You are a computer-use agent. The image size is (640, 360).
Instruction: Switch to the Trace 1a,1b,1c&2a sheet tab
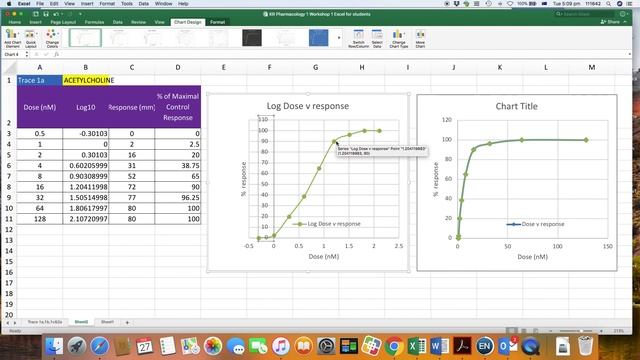click(45, 322)
